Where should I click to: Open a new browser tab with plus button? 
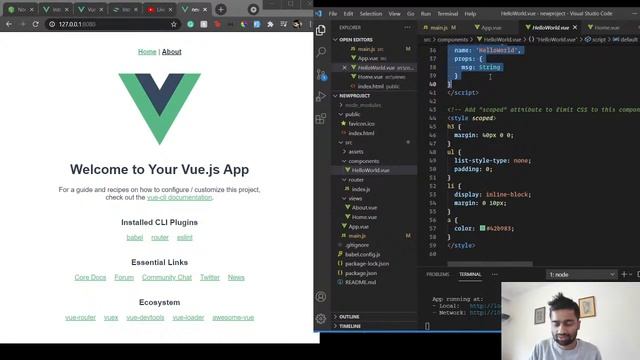point(221,9)
